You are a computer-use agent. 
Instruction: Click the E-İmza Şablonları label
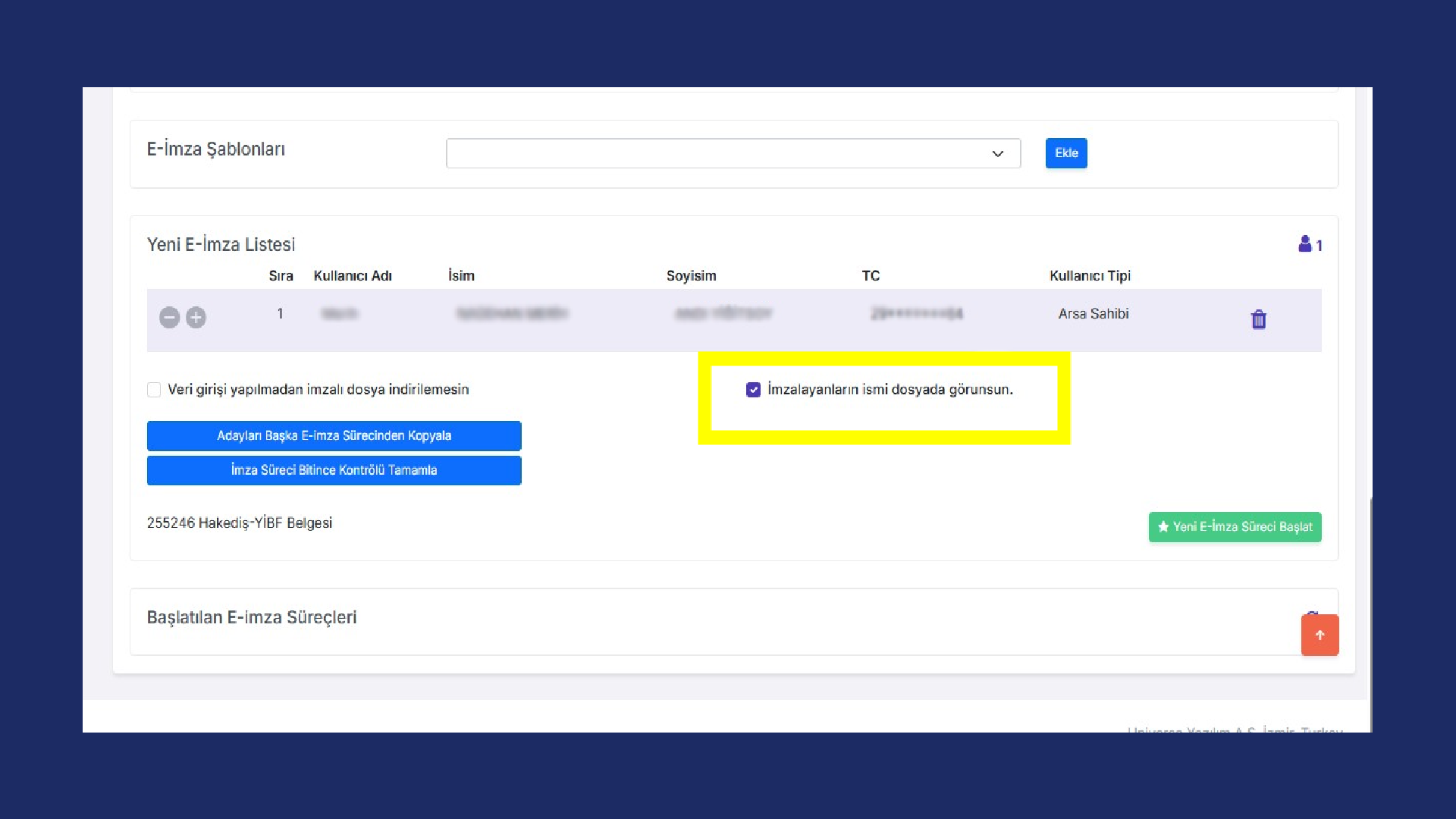click(x=216, y=149)
